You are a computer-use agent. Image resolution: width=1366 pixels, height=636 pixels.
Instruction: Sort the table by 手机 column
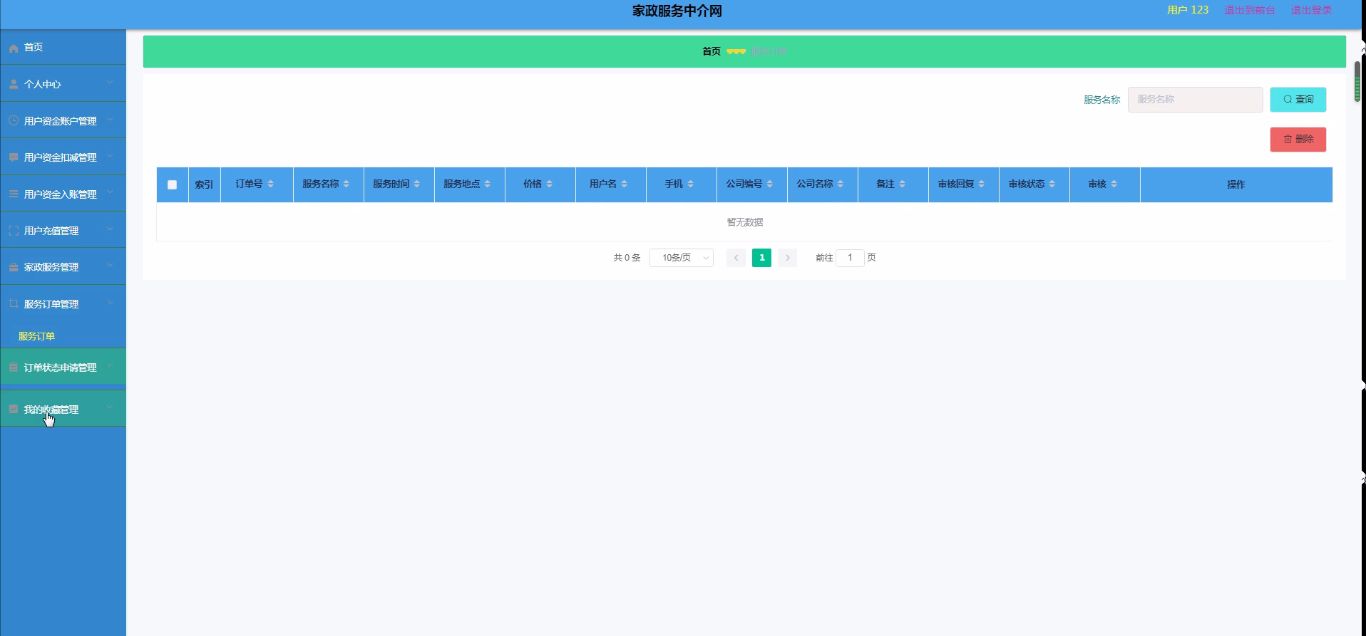point(691,184)
